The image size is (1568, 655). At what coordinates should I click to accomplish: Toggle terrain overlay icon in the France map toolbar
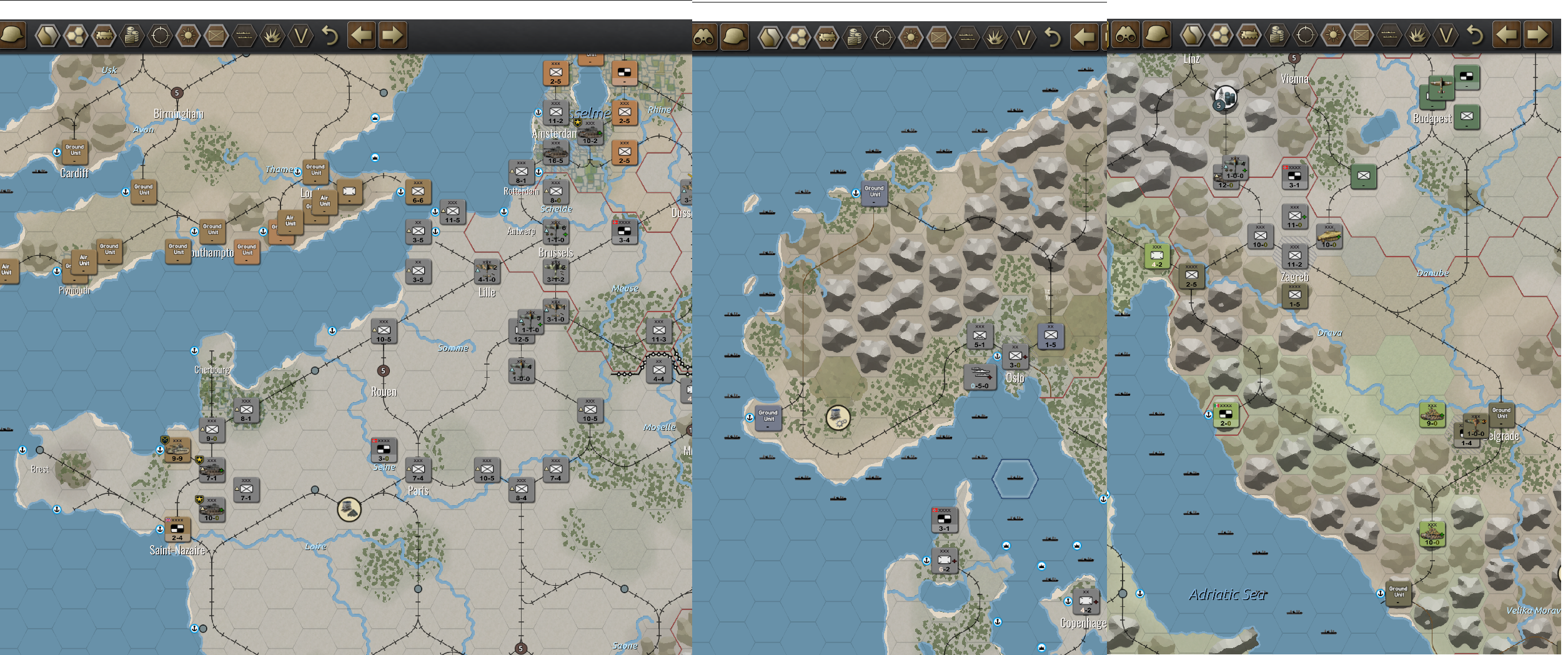click(47, 36)
